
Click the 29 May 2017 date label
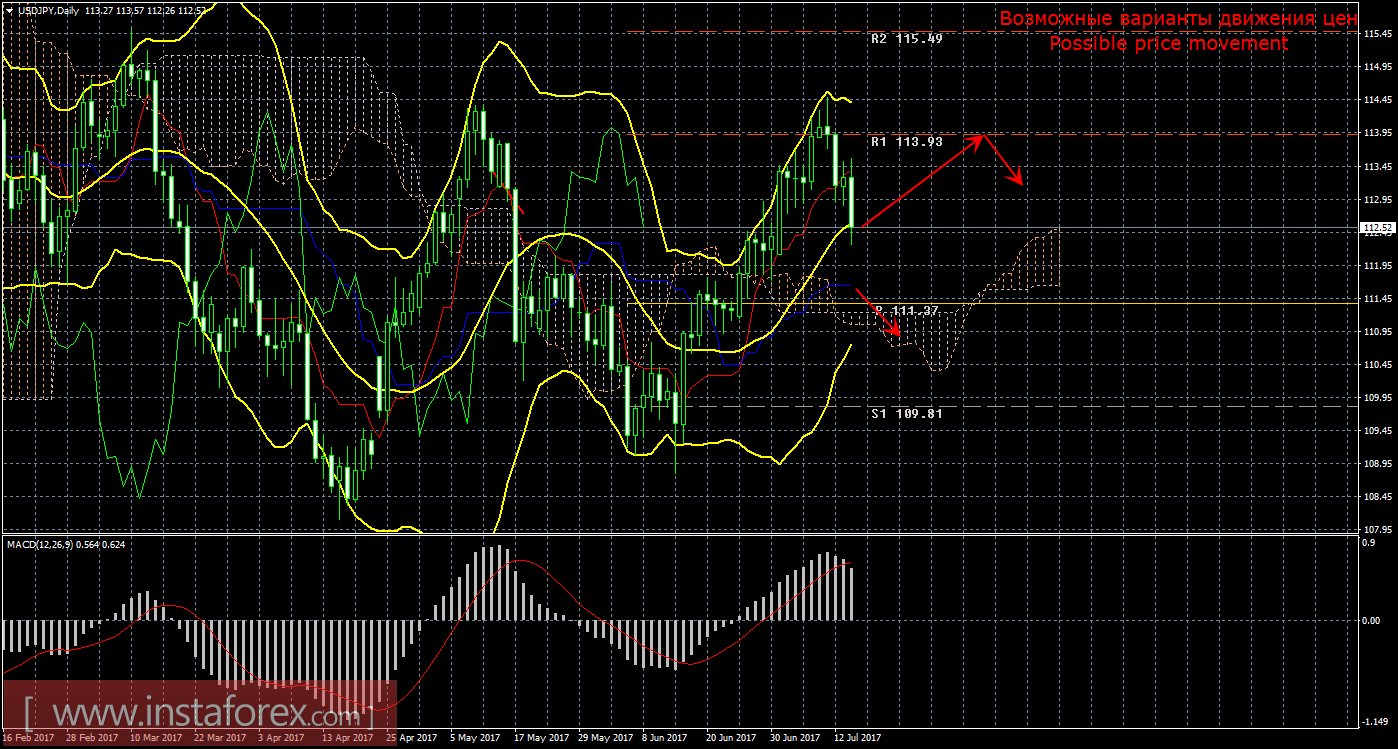pyautogui.click(x=603, y=738)
